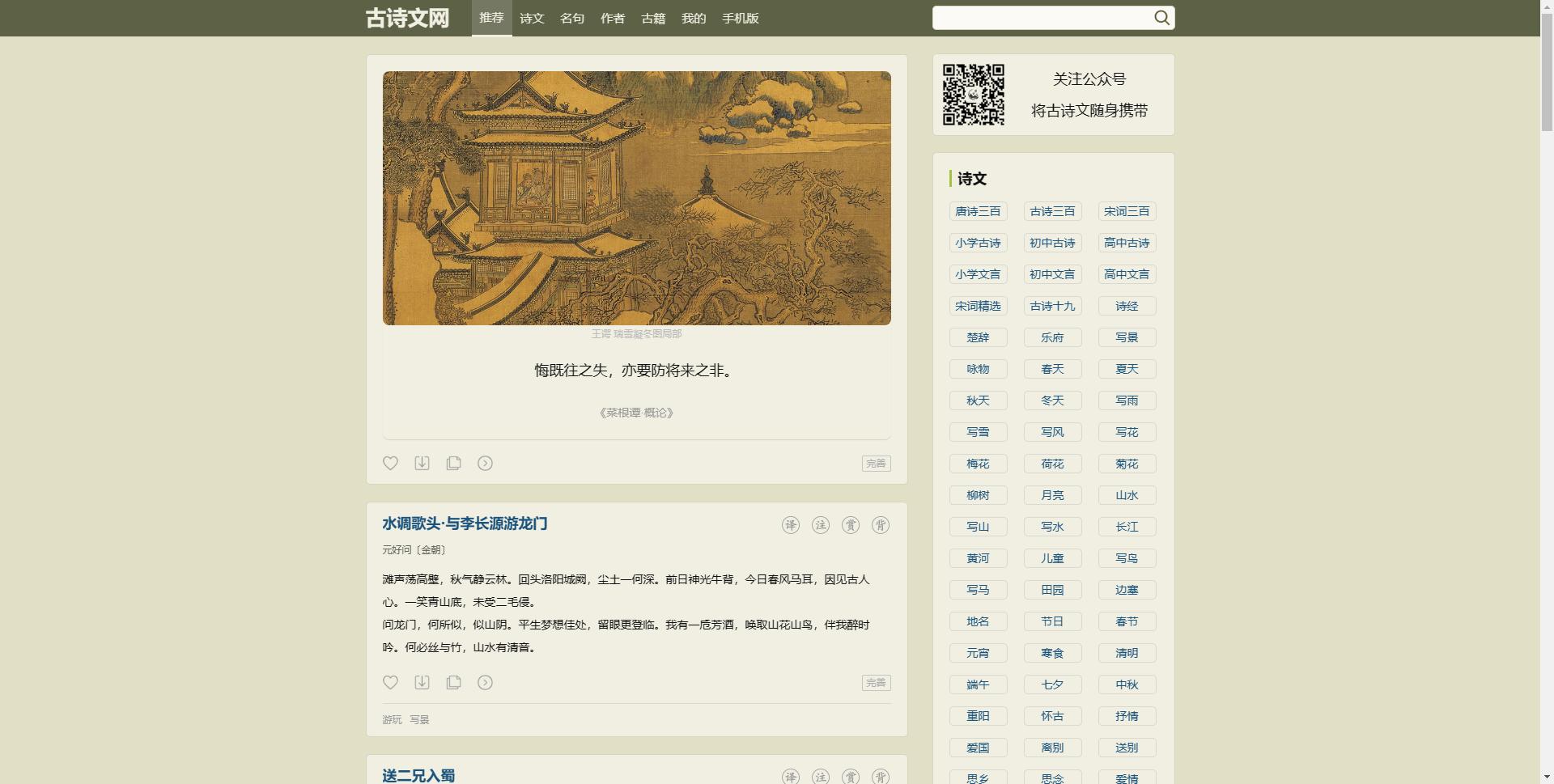This screenshot has width=1554, height=784.
Task: Select the 赏 (appreciation) icon for 水调歌头
Action: tap(851, 524)
